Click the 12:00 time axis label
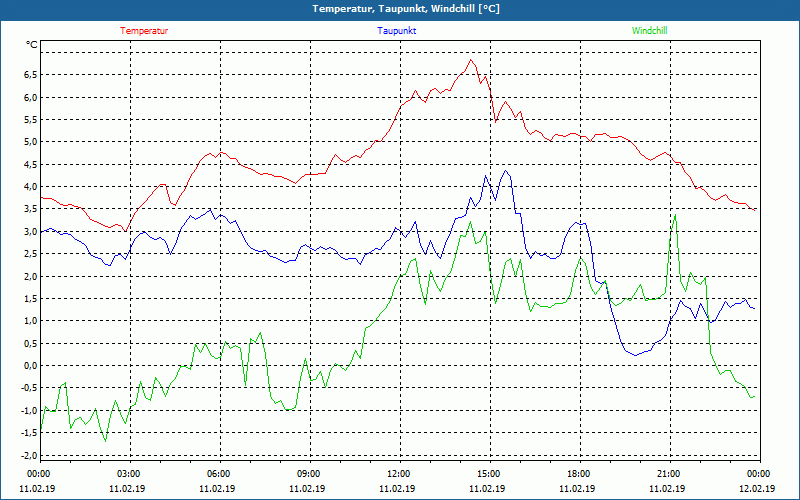 [x=397, y=474]
